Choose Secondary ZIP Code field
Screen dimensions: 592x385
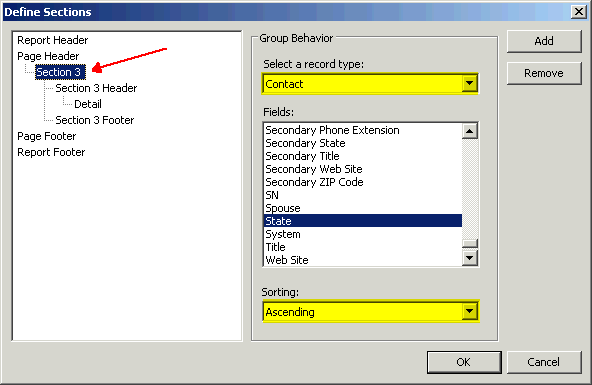pos(362,182)
